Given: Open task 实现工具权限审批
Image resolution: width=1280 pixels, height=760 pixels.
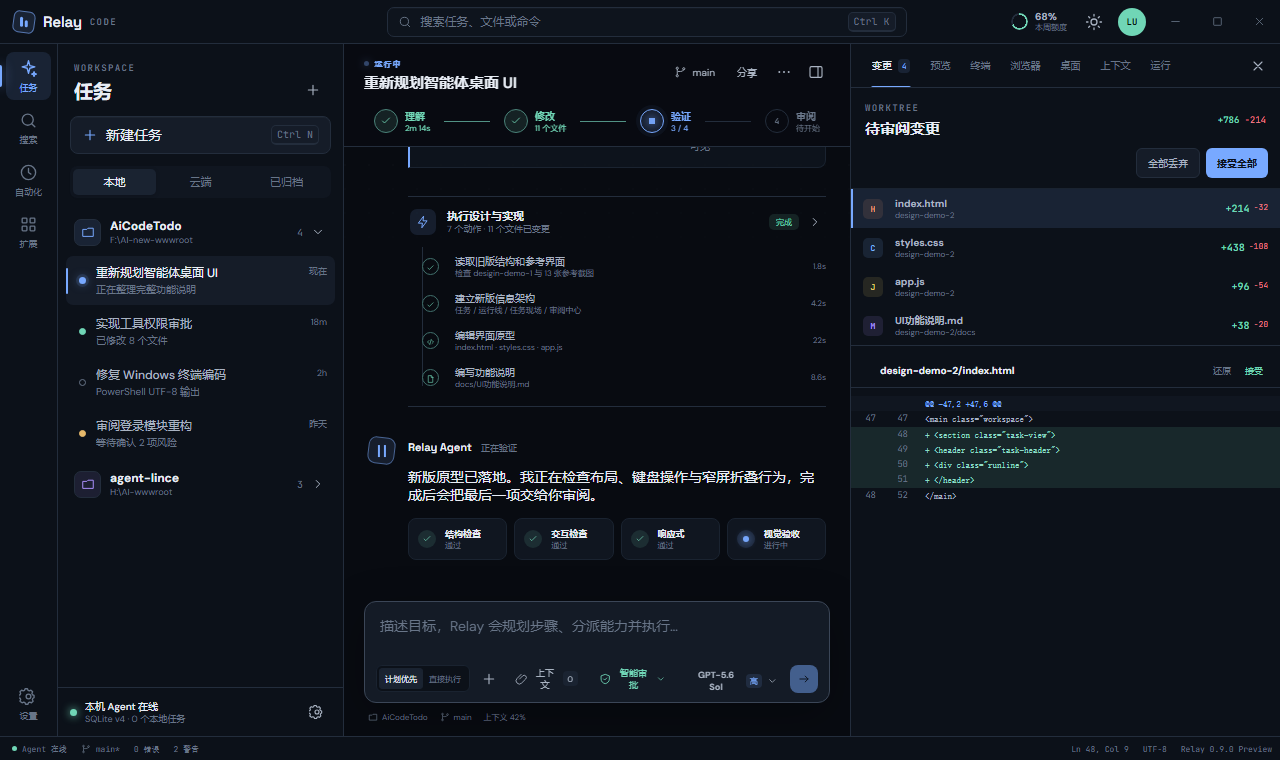Looking at the screenshot, I should tap(200, 331).
